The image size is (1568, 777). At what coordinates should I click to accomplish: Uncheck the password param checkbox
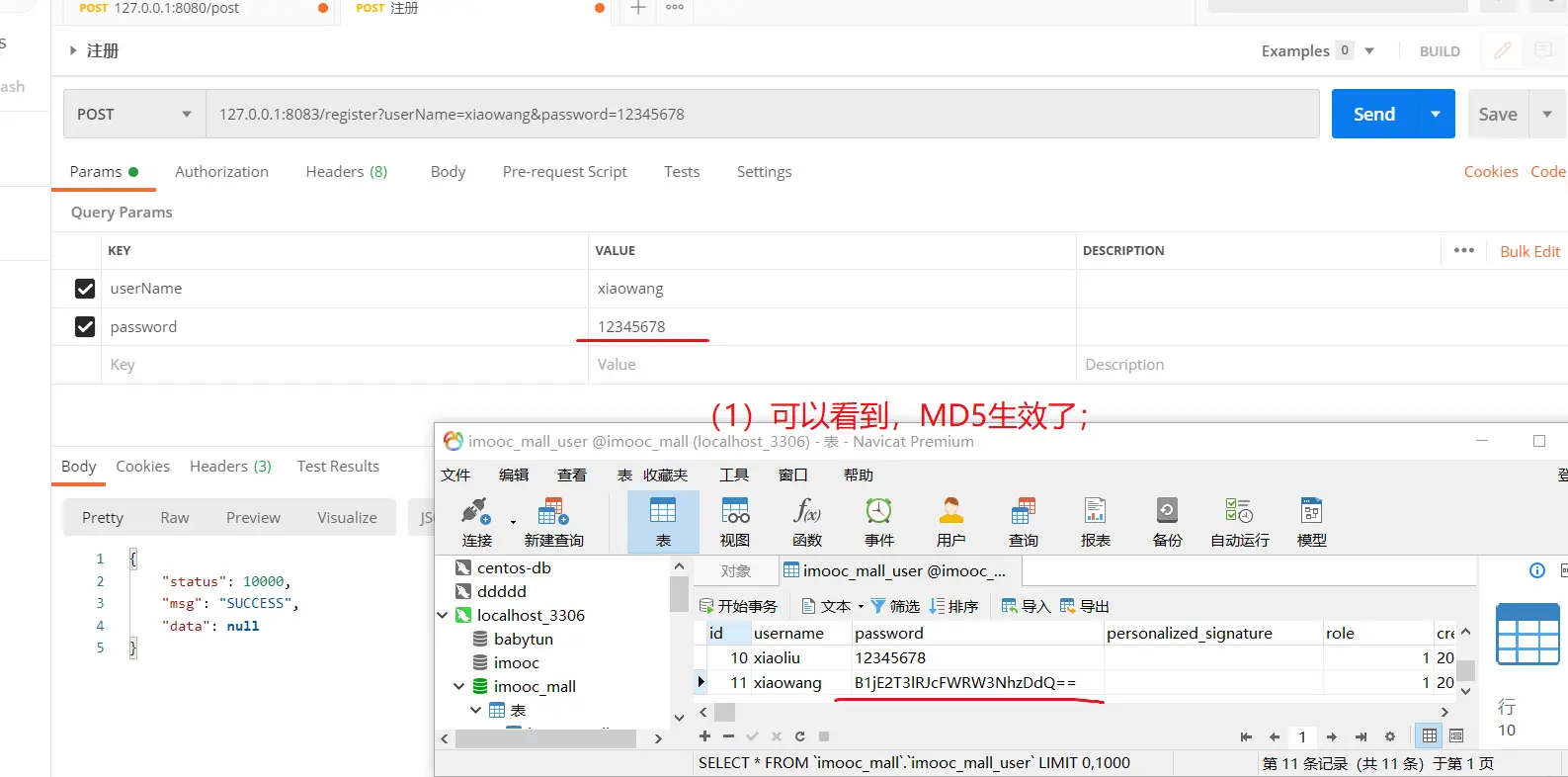[85, 327]
